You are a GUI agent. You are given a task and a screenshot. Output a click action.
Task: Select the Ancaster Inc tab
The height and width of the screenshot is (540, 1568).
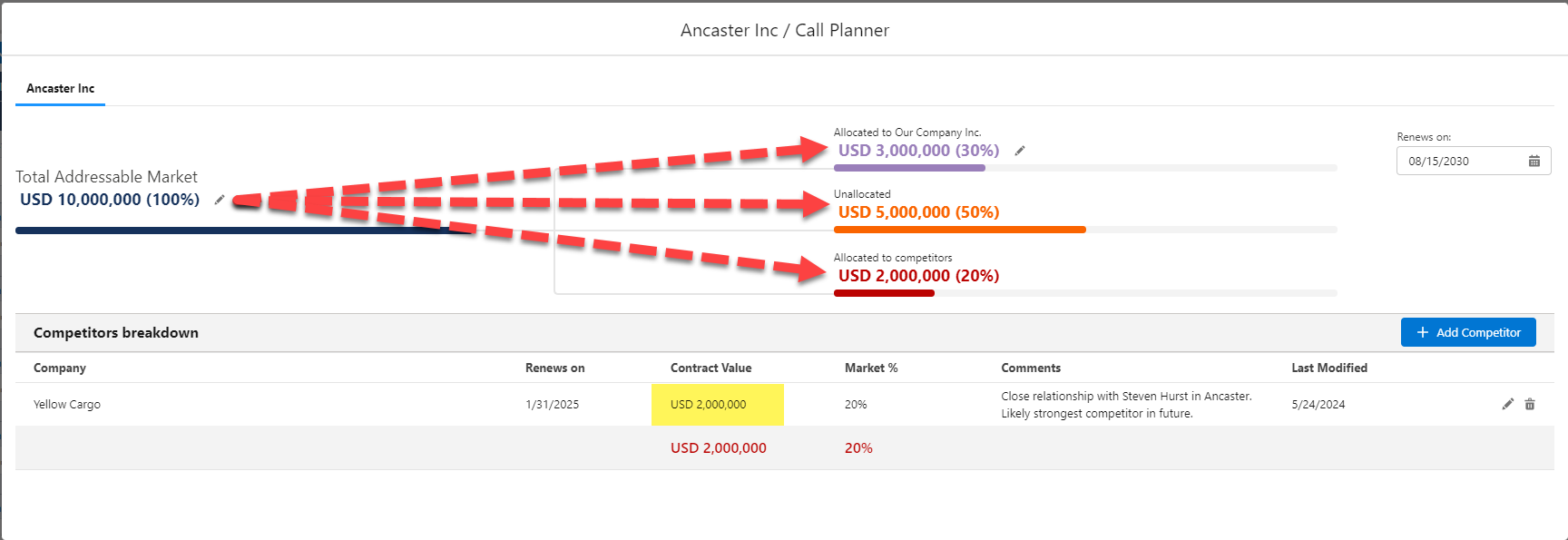(60, 89)
